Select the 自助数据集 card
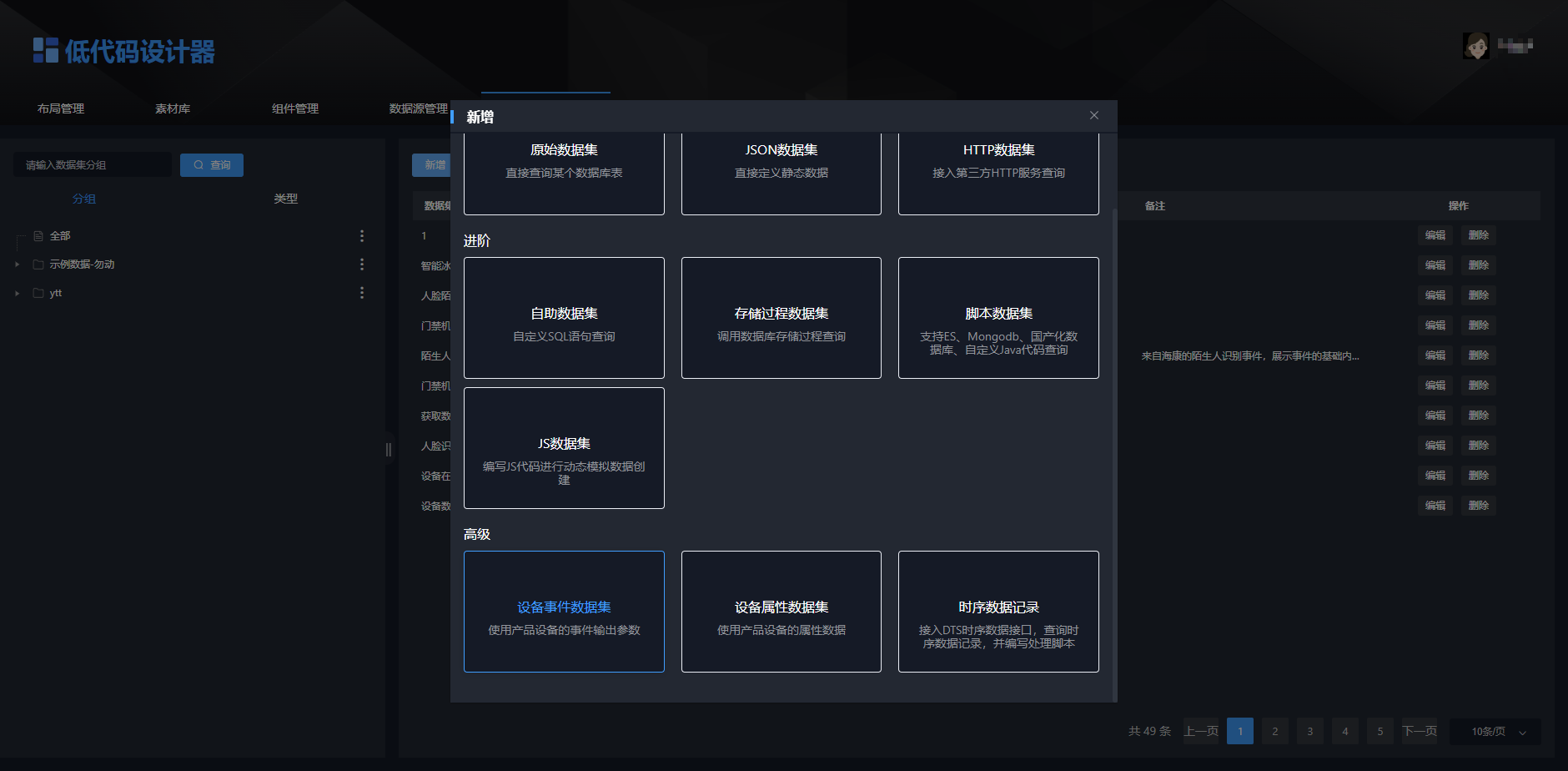 (x=564, y=318)
